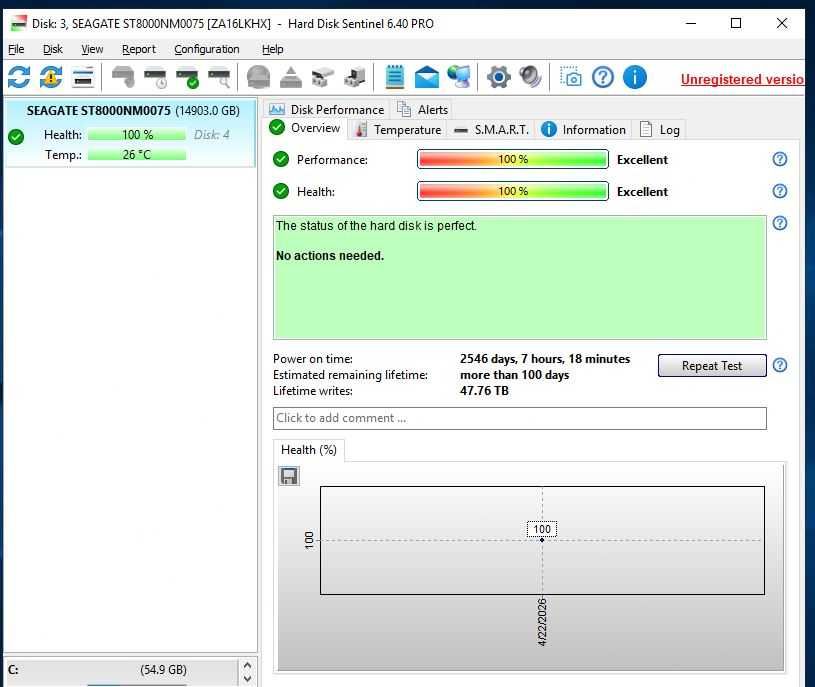The image size is (815, 687).
Task: Open the S.M.A.R.T. tab
Action: click(492, 129)
